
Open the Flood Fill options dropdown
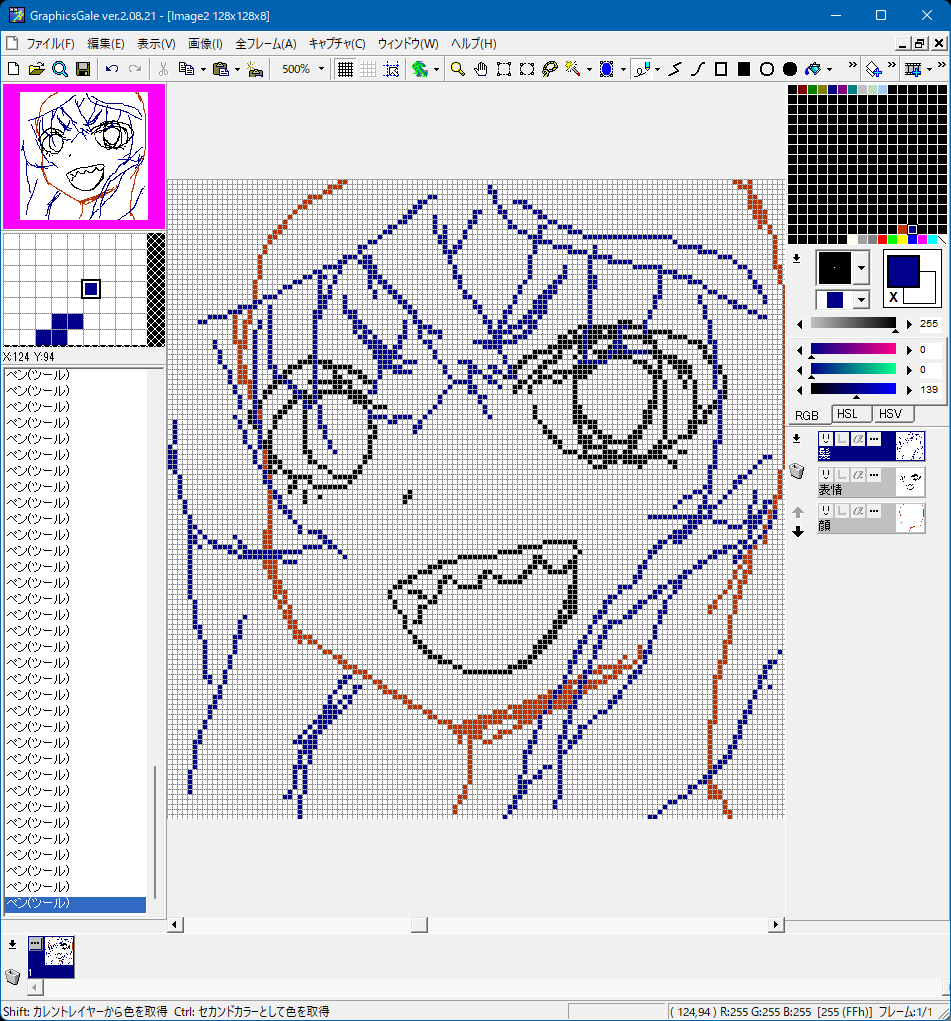click(x=829, y=69)
